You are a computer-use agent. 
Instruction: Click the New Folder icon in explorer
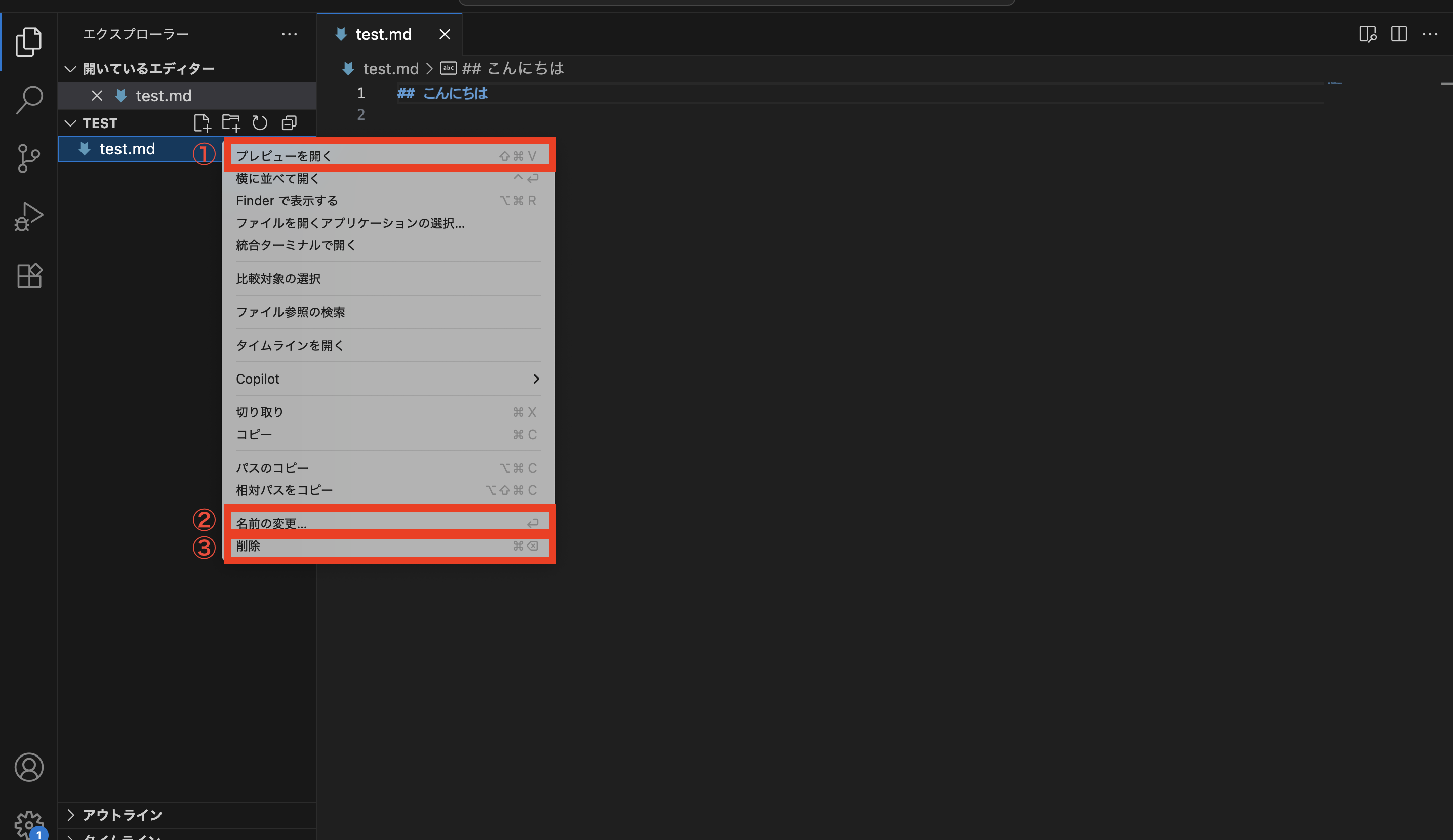tap(231, 123)
